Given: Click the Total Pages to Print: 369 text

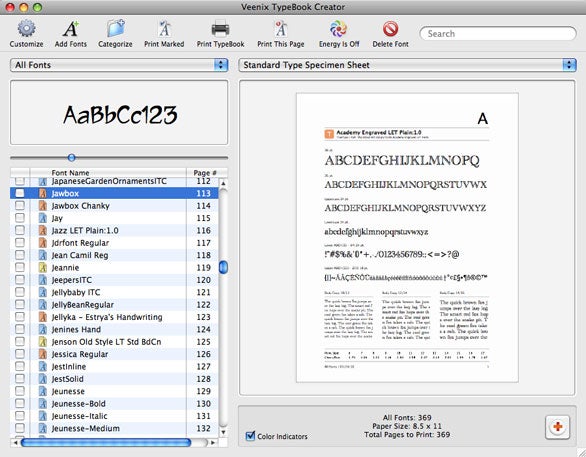Looking at the screenshot, I should point(407,435).
